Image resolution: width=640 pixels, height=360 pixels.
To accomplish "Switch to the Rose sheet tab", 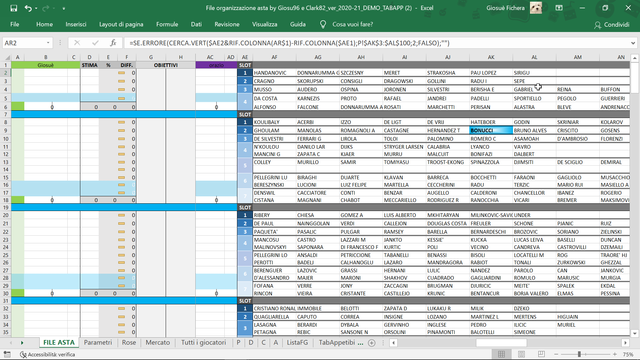I will [129, 342].
